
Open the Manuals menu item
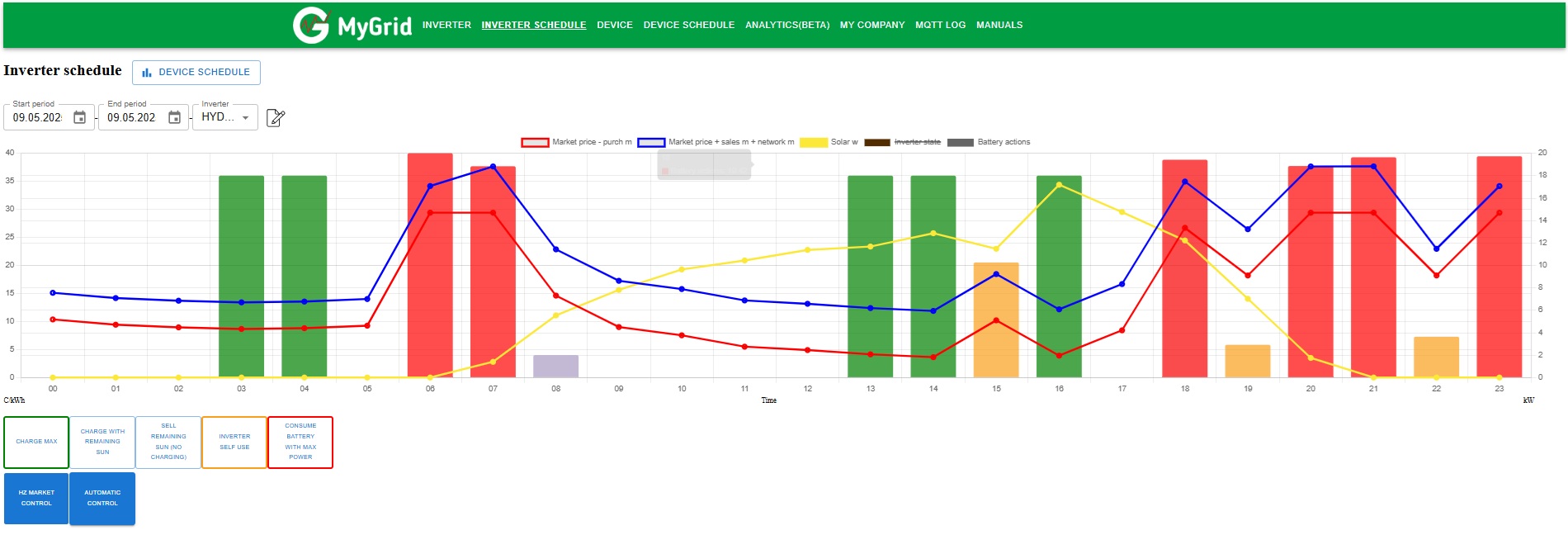(999, 25)
